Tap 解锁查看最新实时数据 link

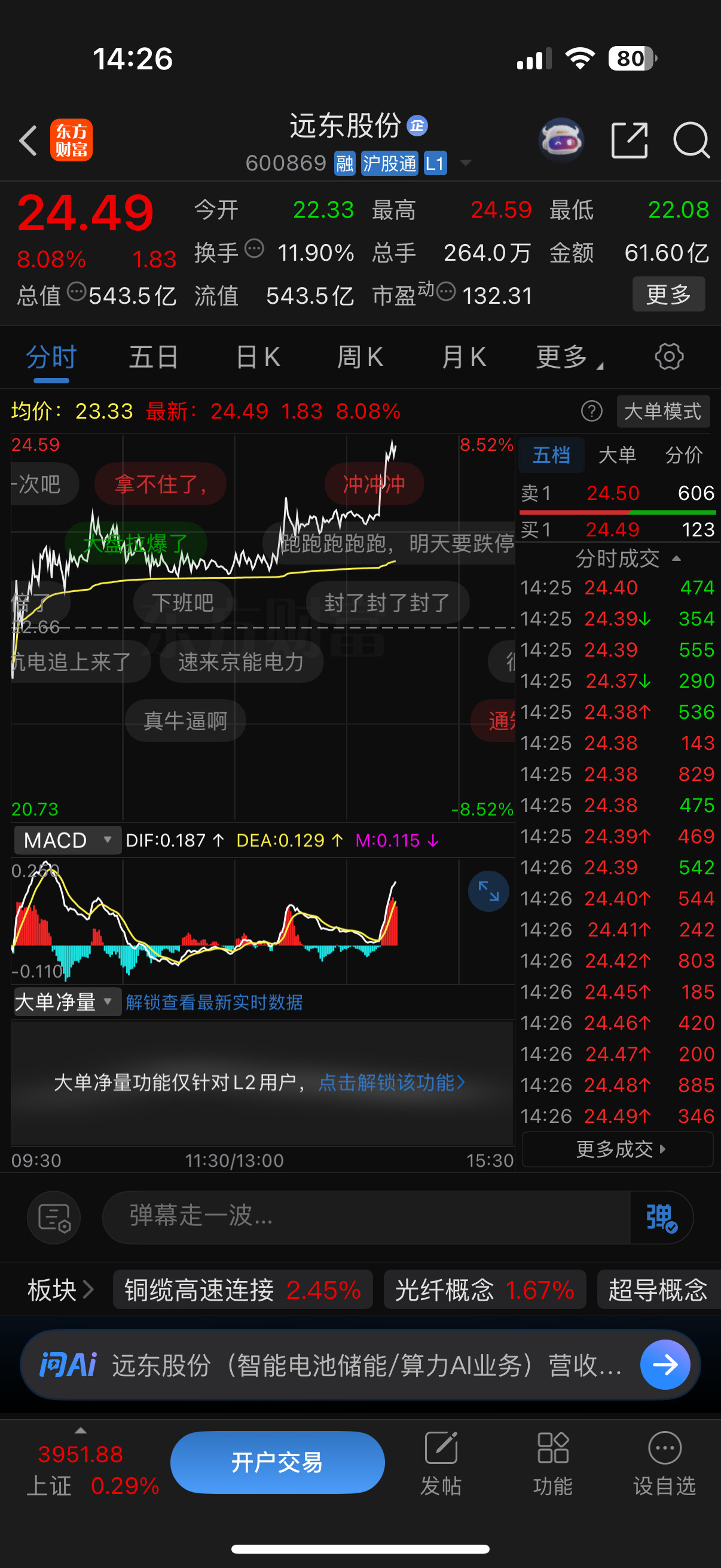[x=214, y=1002]
